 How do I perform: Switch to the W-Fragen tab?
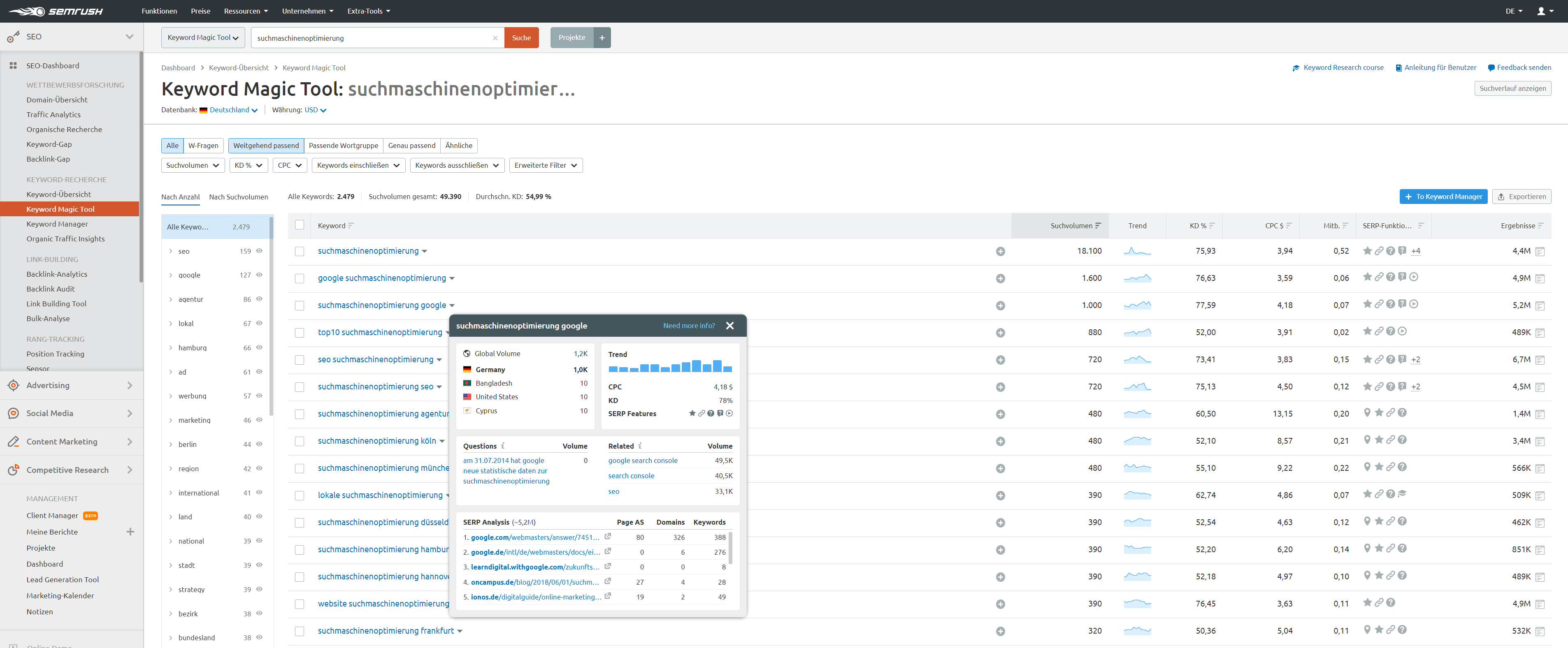tap(203, 146)
